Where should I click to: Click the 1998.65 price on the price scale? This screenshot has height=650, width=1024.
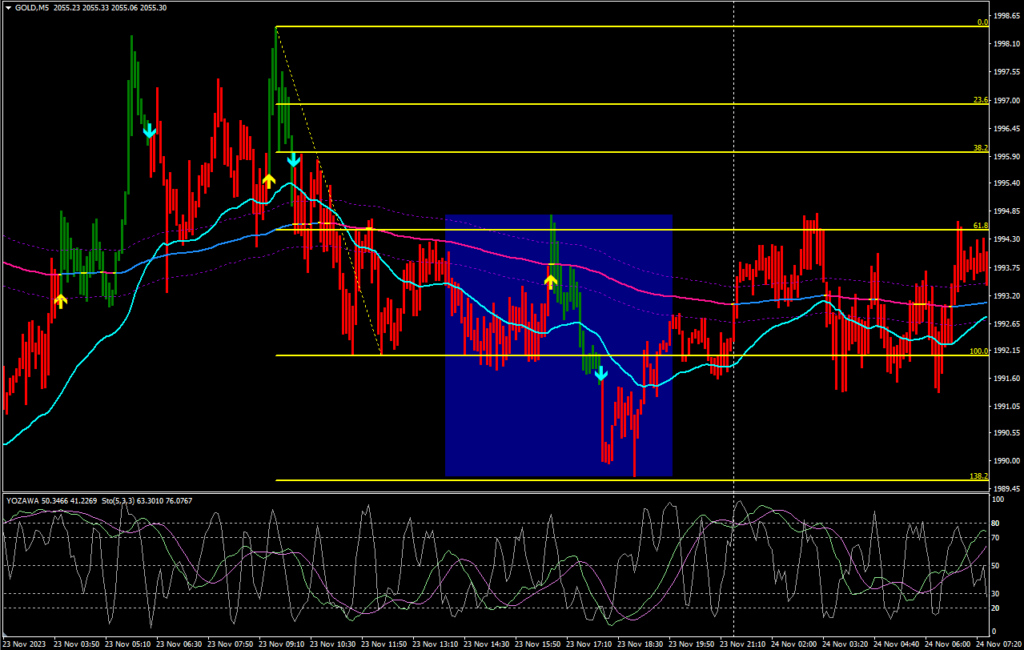[x=1005, y=17]
